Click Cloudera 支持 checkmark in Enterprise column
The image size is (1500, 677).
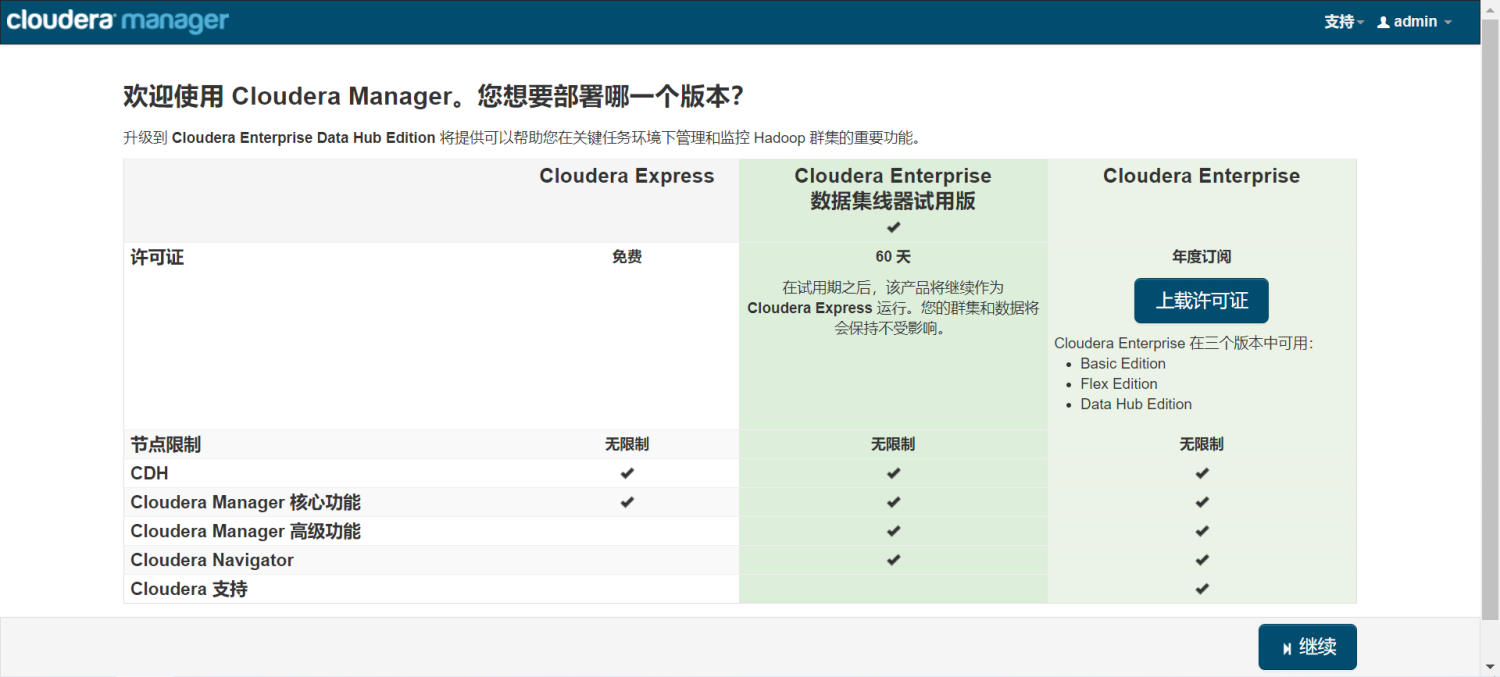coord(1201,589)
